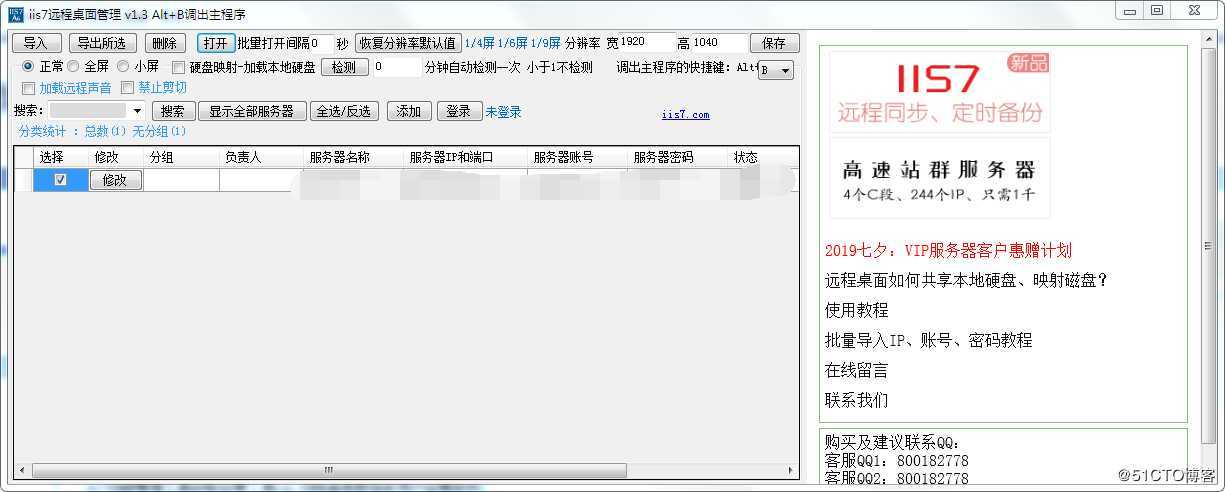Click the batch open interval seconds field
This screenshot has width=1225, height=492.
pos(321,43)
